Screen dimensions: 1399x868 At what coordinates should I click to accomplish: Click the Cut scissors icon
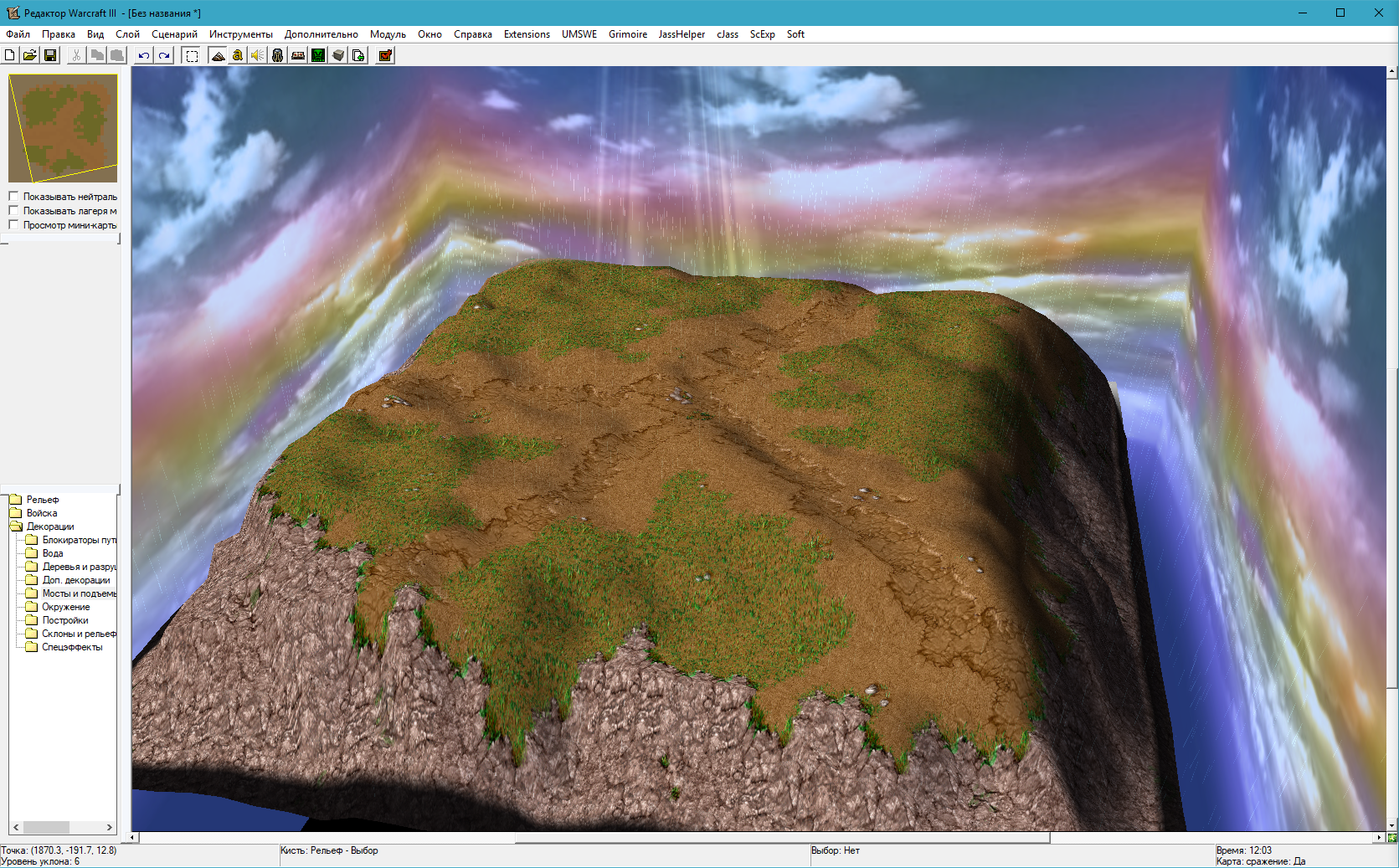[76, 55]
